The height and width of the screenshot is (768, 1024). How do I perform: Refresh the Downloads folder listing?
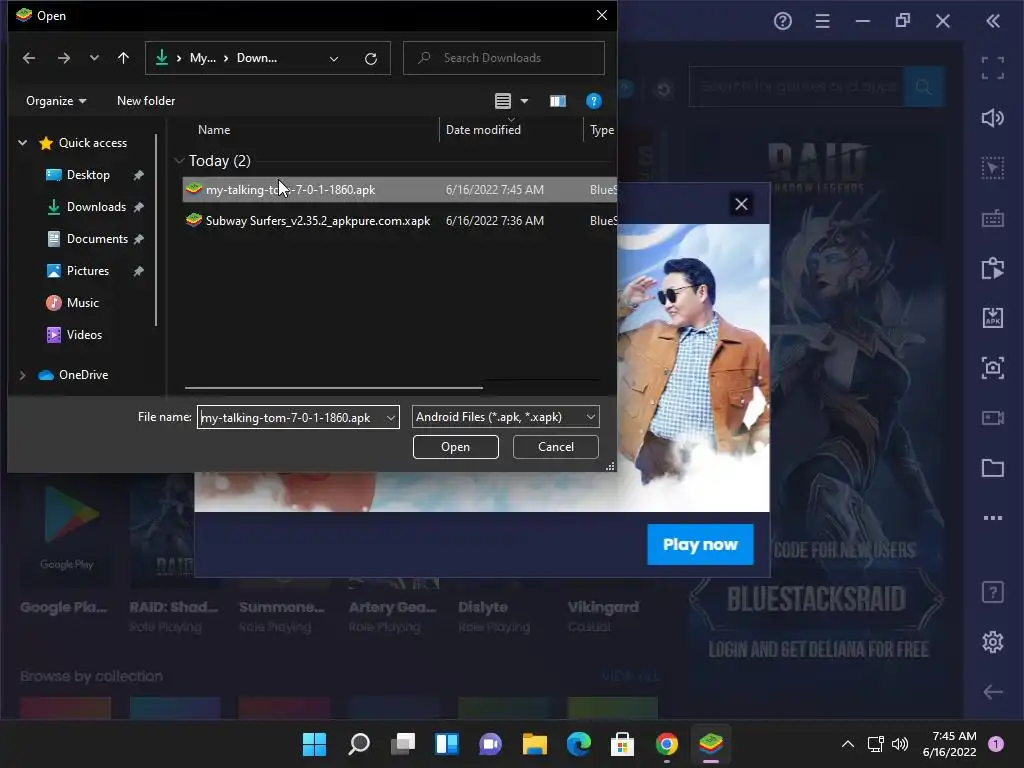(x=370, y=59)
